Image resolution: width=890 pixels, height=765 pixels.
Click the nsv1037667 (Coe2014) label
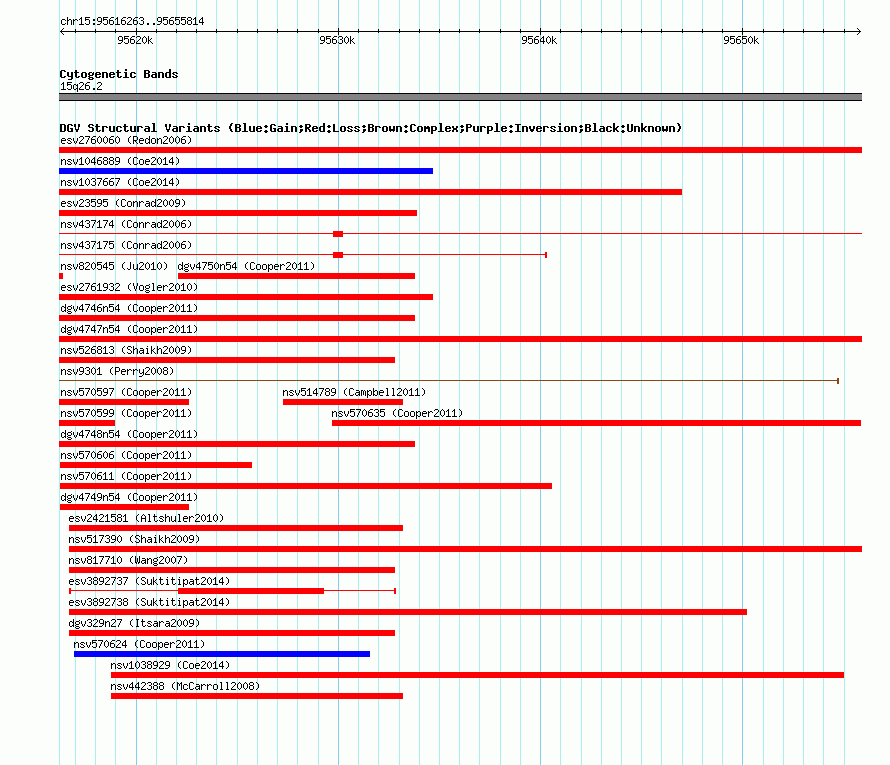pos(120,182)
